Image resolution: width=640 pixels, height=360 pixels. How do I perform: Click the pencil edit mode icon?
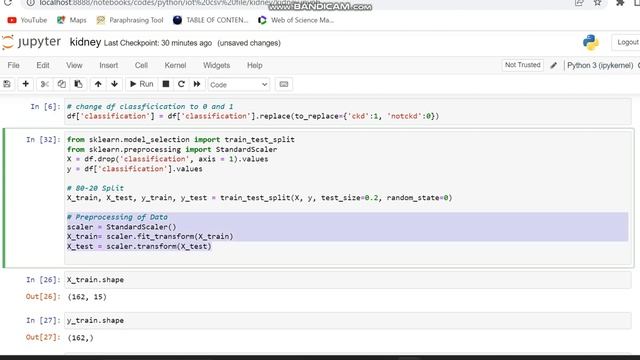click(x=553, y=65)
